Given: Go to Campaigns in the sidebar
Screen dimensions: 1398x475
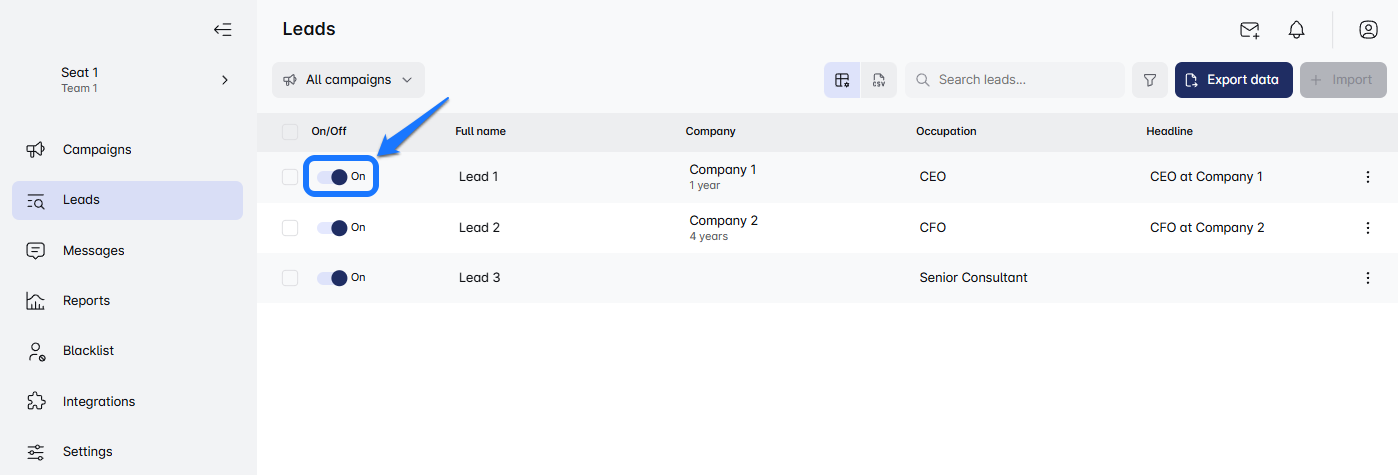Looking at the screenshot, I should click(x=97, y=150).
